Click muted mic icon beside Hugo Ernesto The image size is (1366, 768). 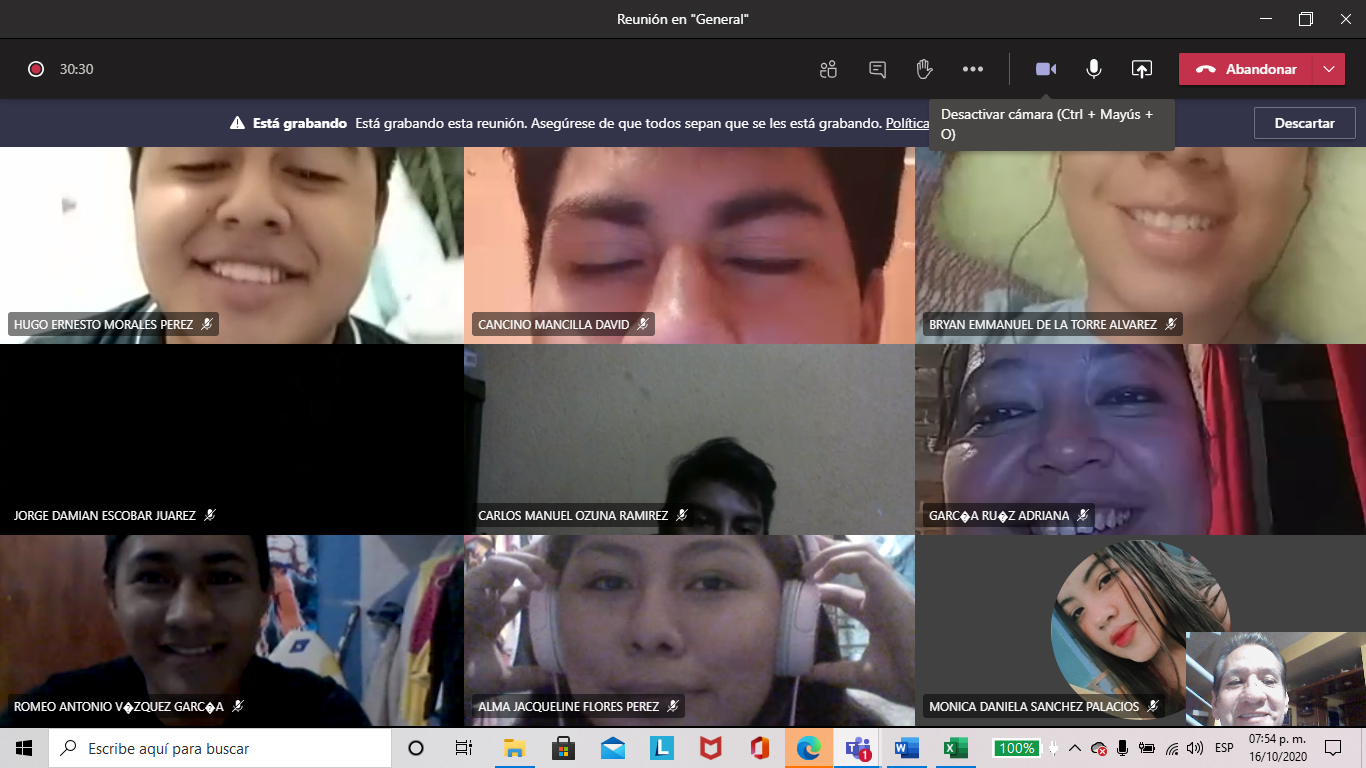tap(207, 324)
